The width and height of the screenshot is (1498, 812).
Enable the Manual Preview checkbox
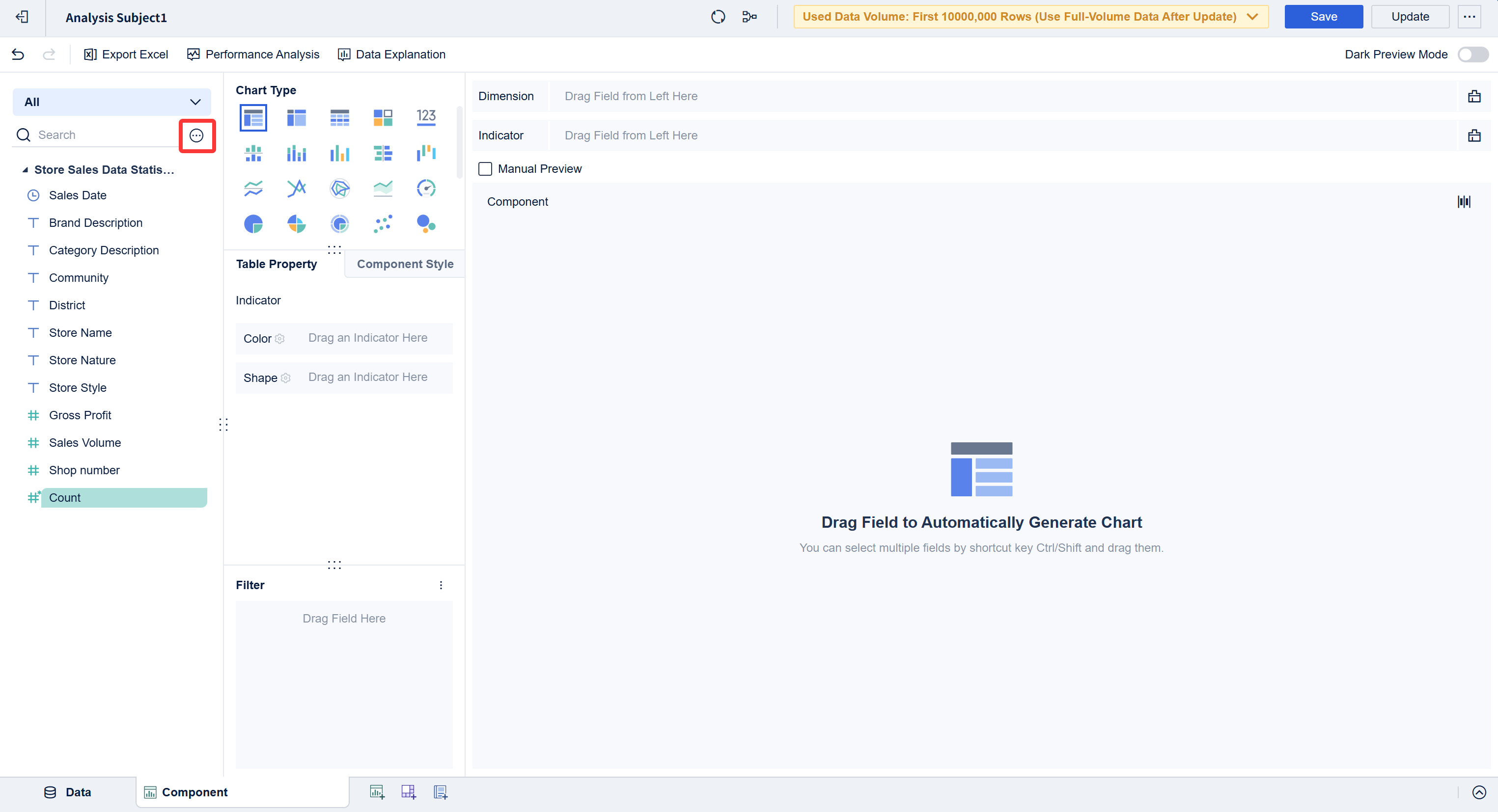tap(485, 169)
